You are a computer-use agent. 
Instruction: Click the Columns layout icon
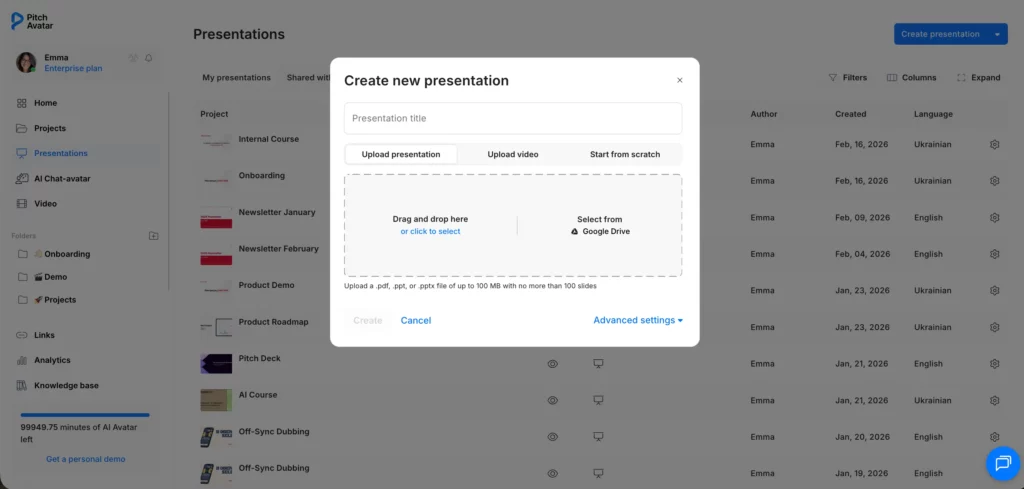890,78
